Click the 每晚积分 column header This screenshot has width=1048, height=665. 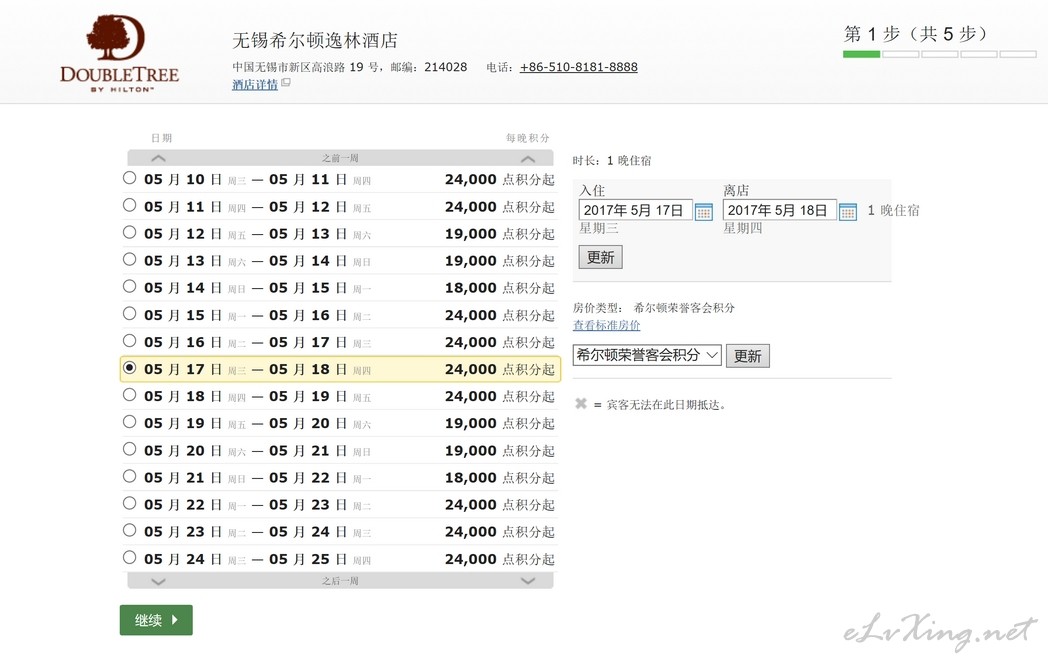pyautogui.click(x=527, y=138)
